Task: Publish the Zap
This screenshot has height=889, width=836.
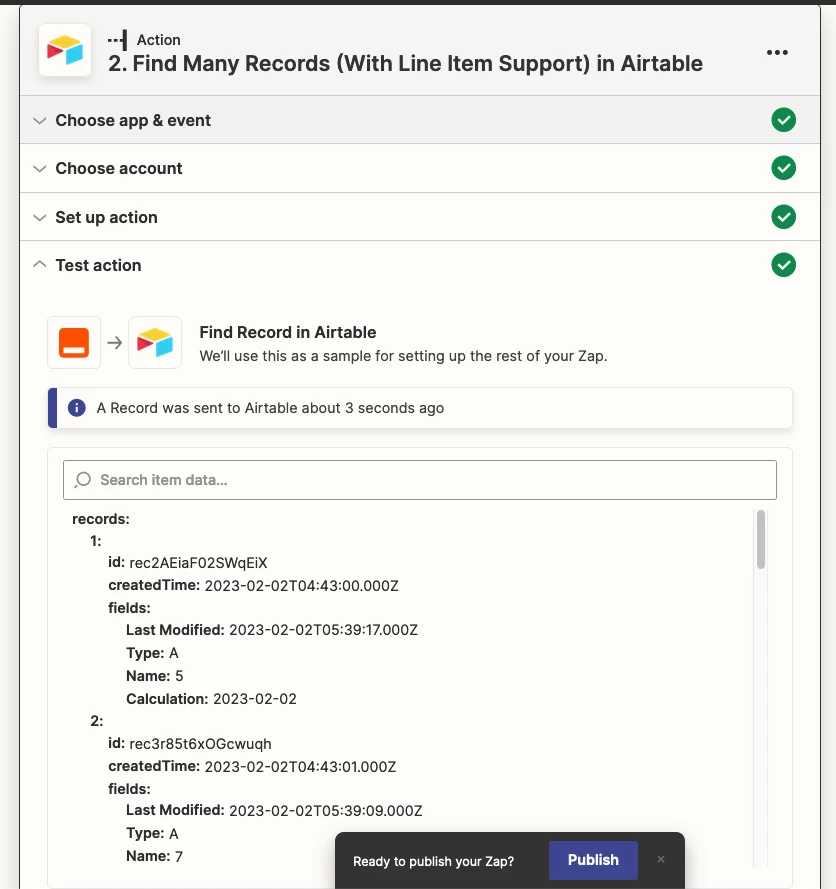Action: (593, 860)
